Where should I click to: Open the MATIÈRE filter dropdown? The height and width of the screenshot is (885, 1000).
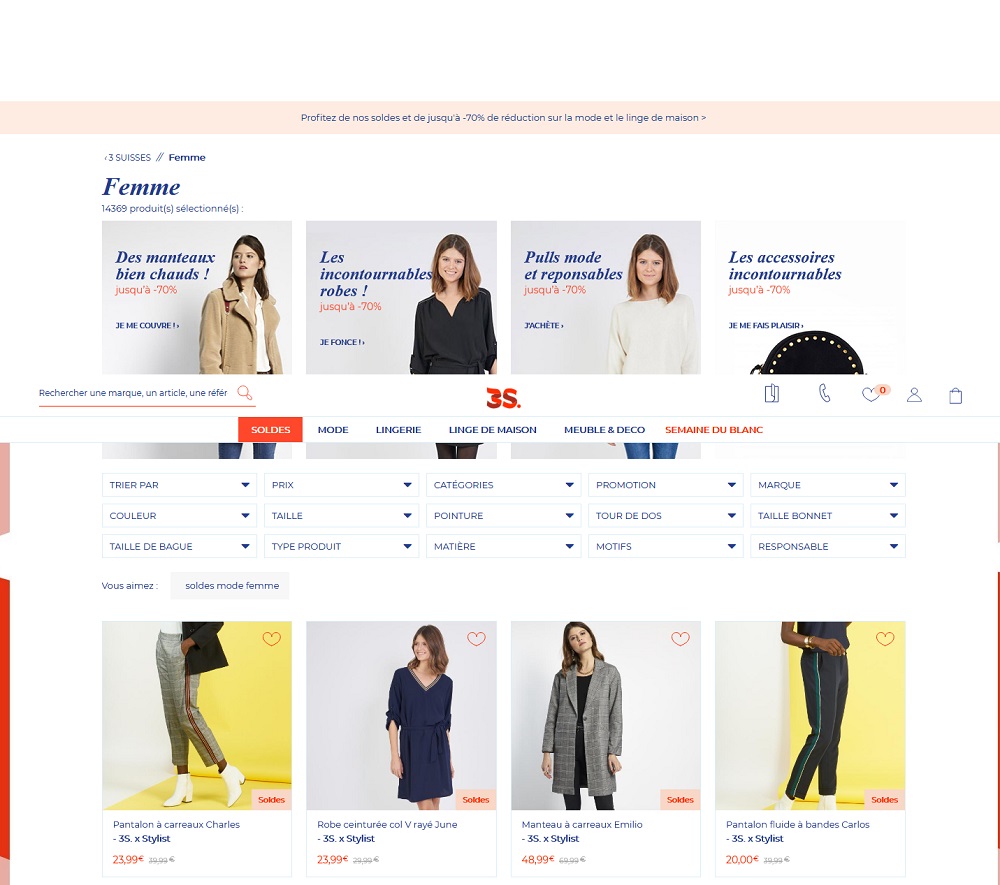(x=503, y=546)
